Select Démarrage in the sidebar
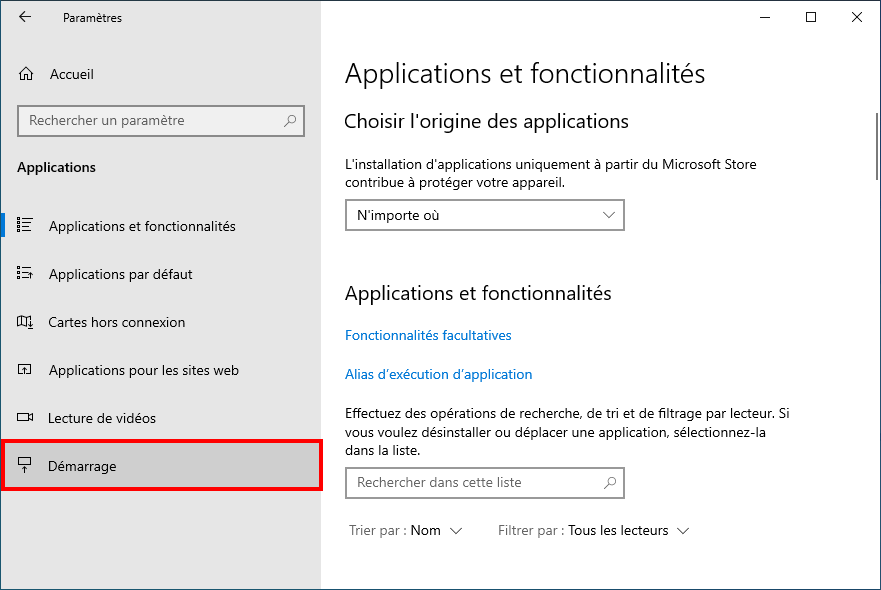The image size is (881, 590). [162, 466]
